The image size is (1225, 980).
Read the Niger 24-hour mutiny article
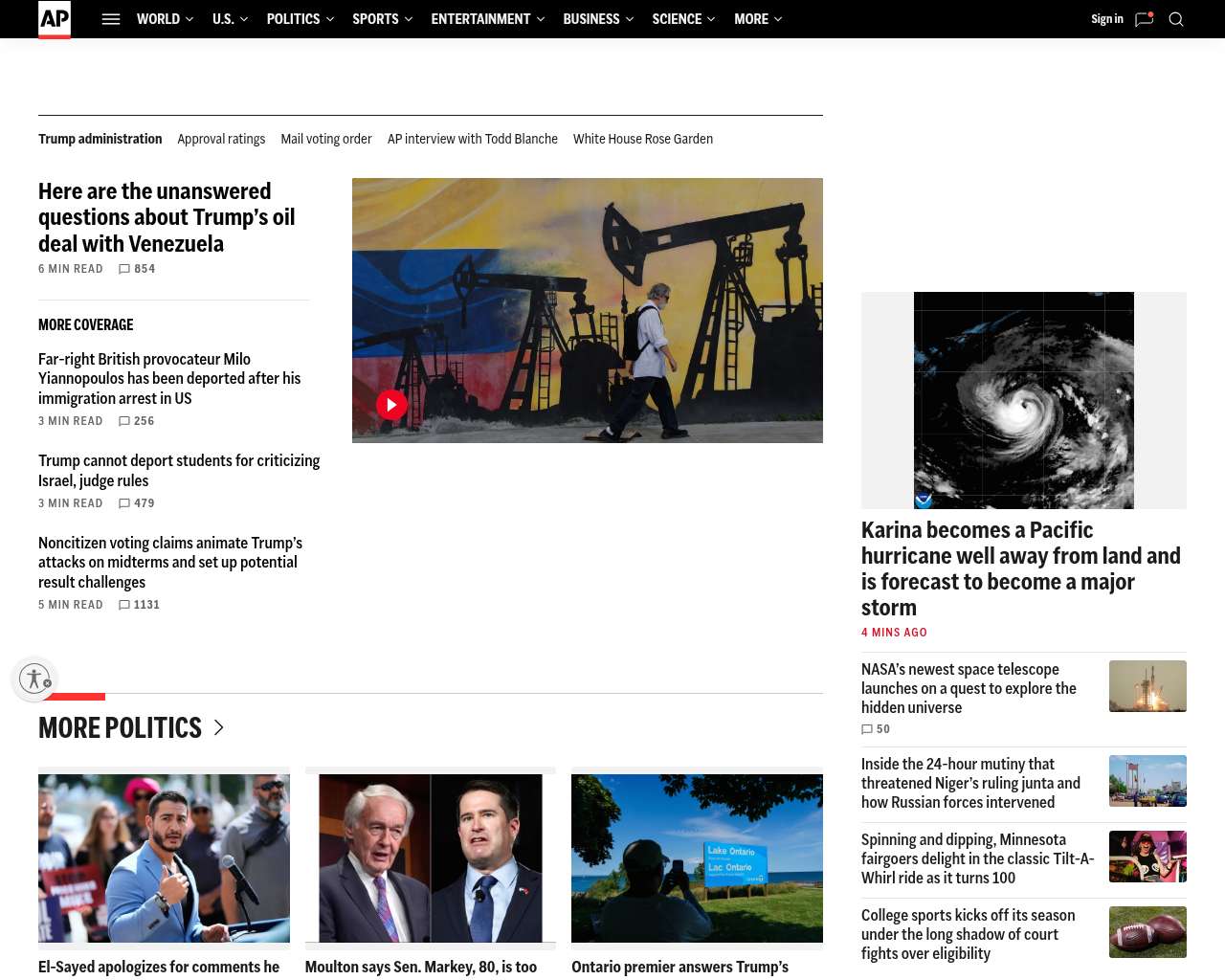click(970, 784)
